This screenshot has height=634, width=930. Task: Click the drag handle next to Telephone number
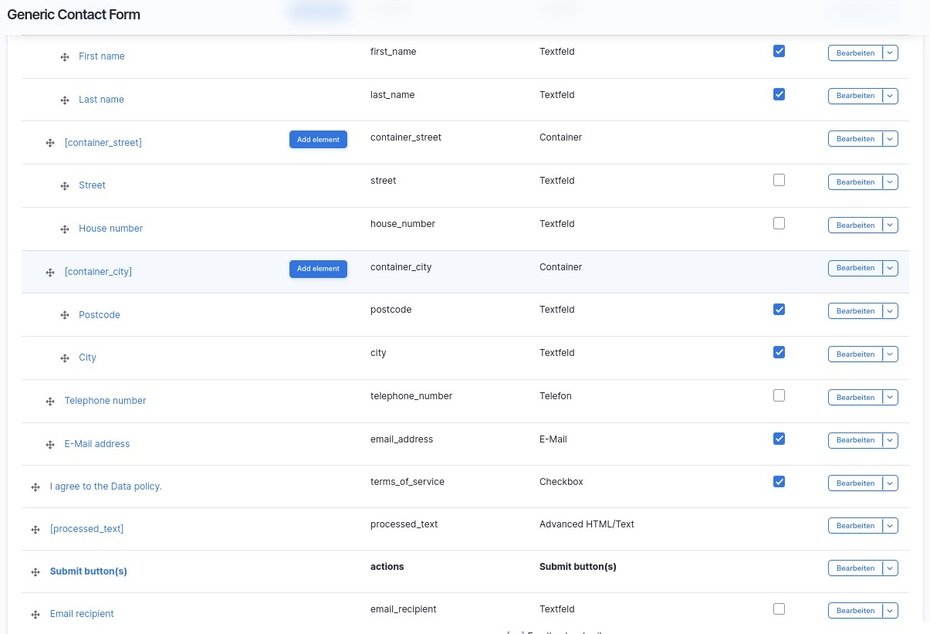tap(50, 401)
